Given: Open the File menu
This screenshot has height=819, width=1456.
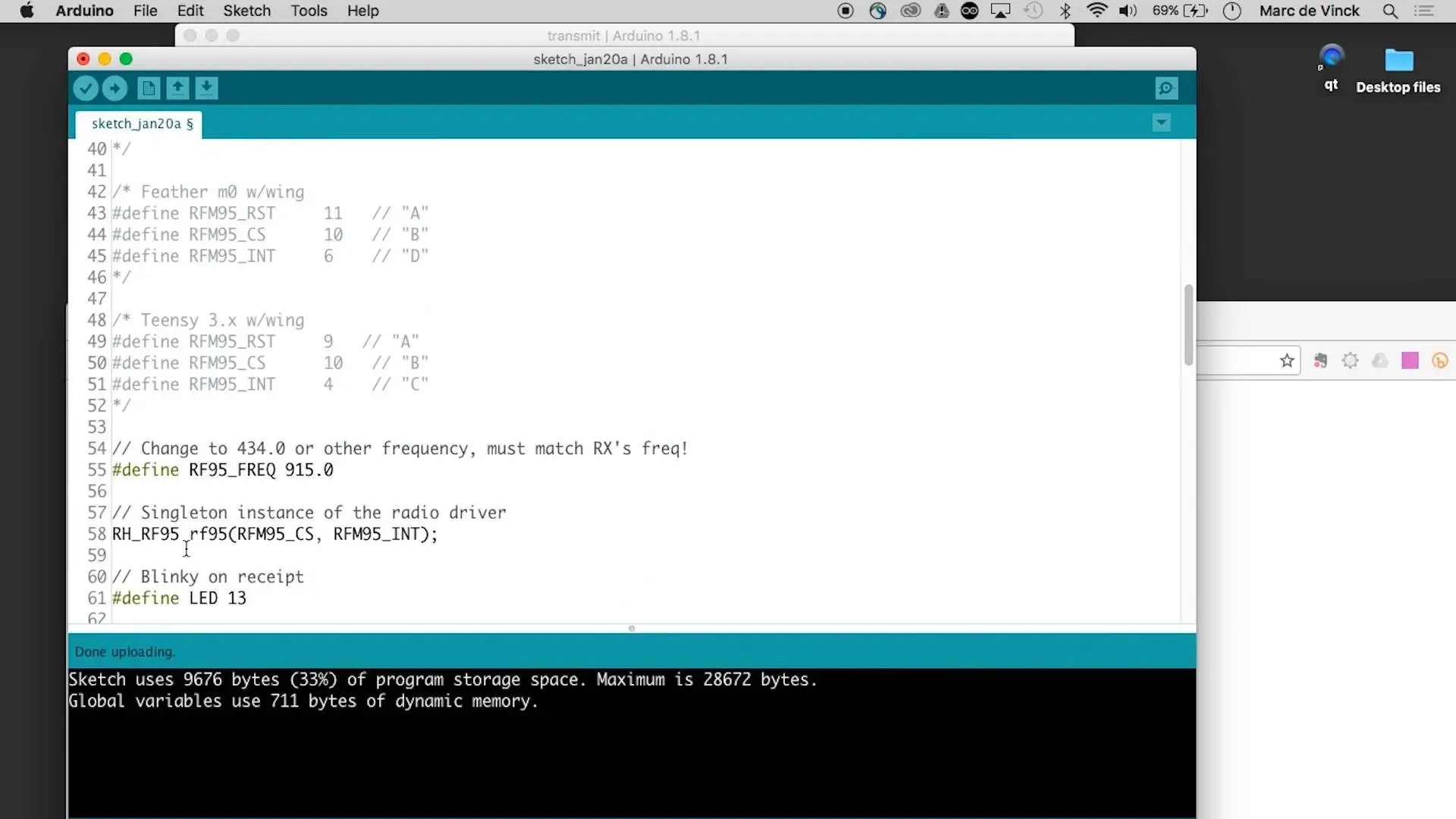Looking at the screenshot, I should [x=145, y=11].
